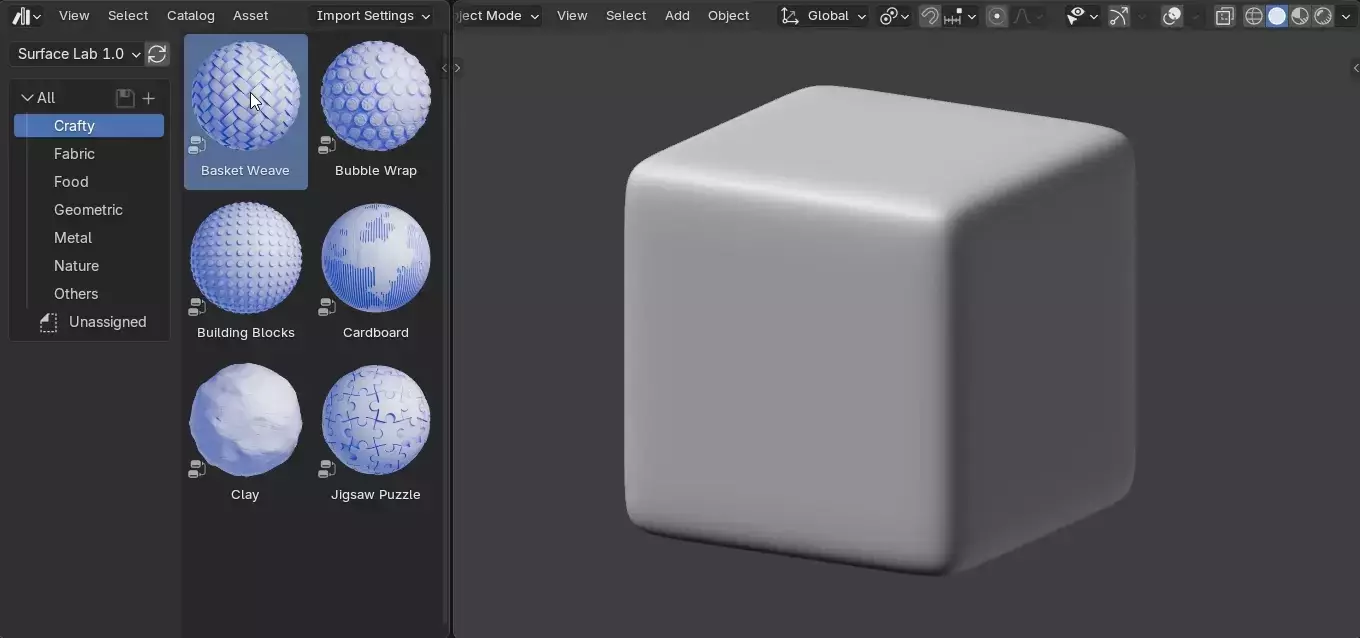
Task: Toggle viewport gizmos icon
Action: coord(1118,16)
